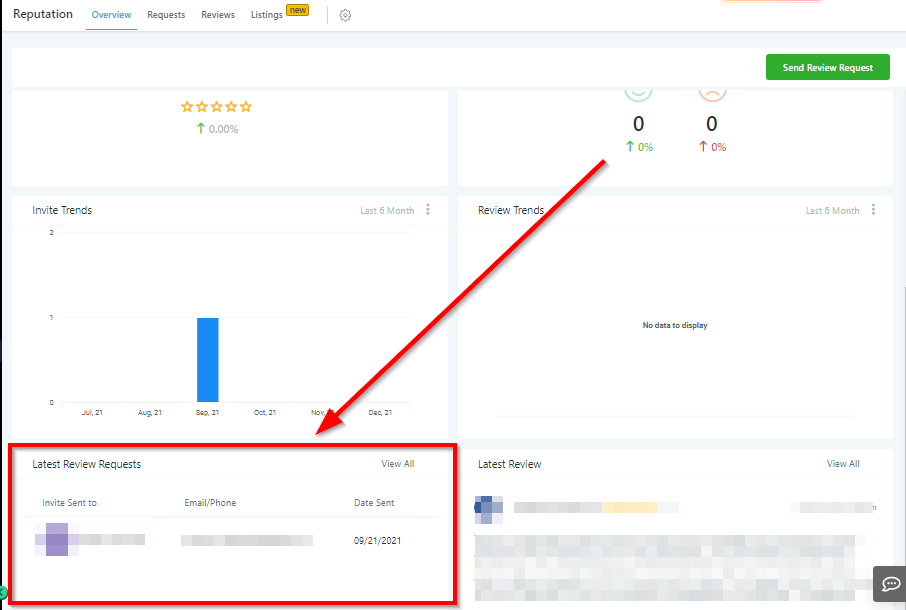Click the reviewer avatar in Latest Review
This screenshot has width=906, height=610.
(x=489, y=508)
